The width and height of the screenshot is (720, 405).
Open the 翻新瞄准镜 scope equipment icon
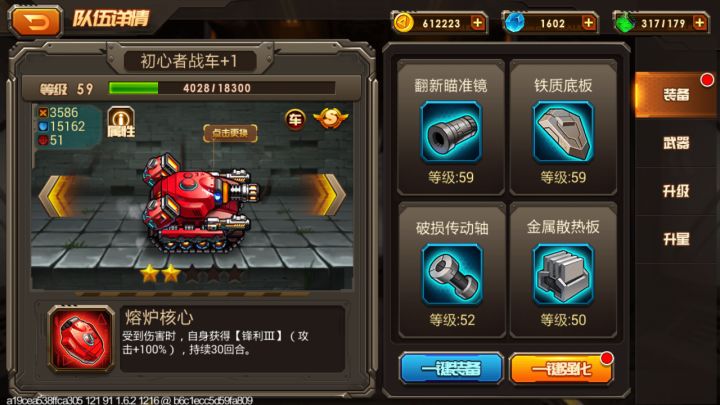[x=451, y=133]
